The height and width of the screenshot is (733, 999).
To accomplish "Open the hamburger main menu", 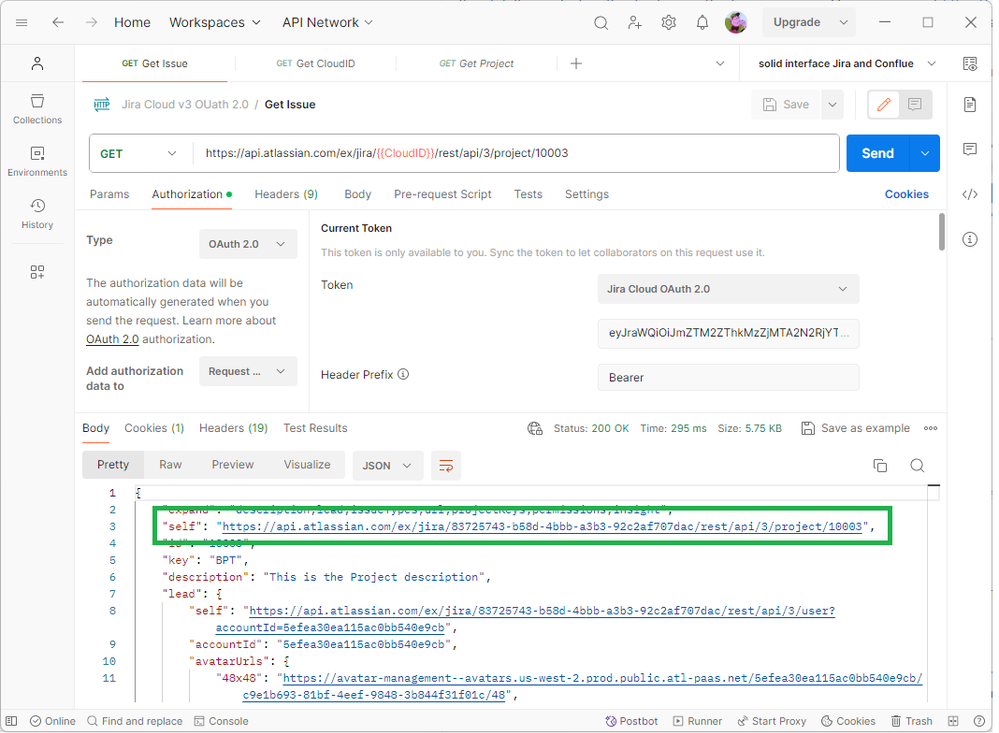I will click(x=21, y=22).
